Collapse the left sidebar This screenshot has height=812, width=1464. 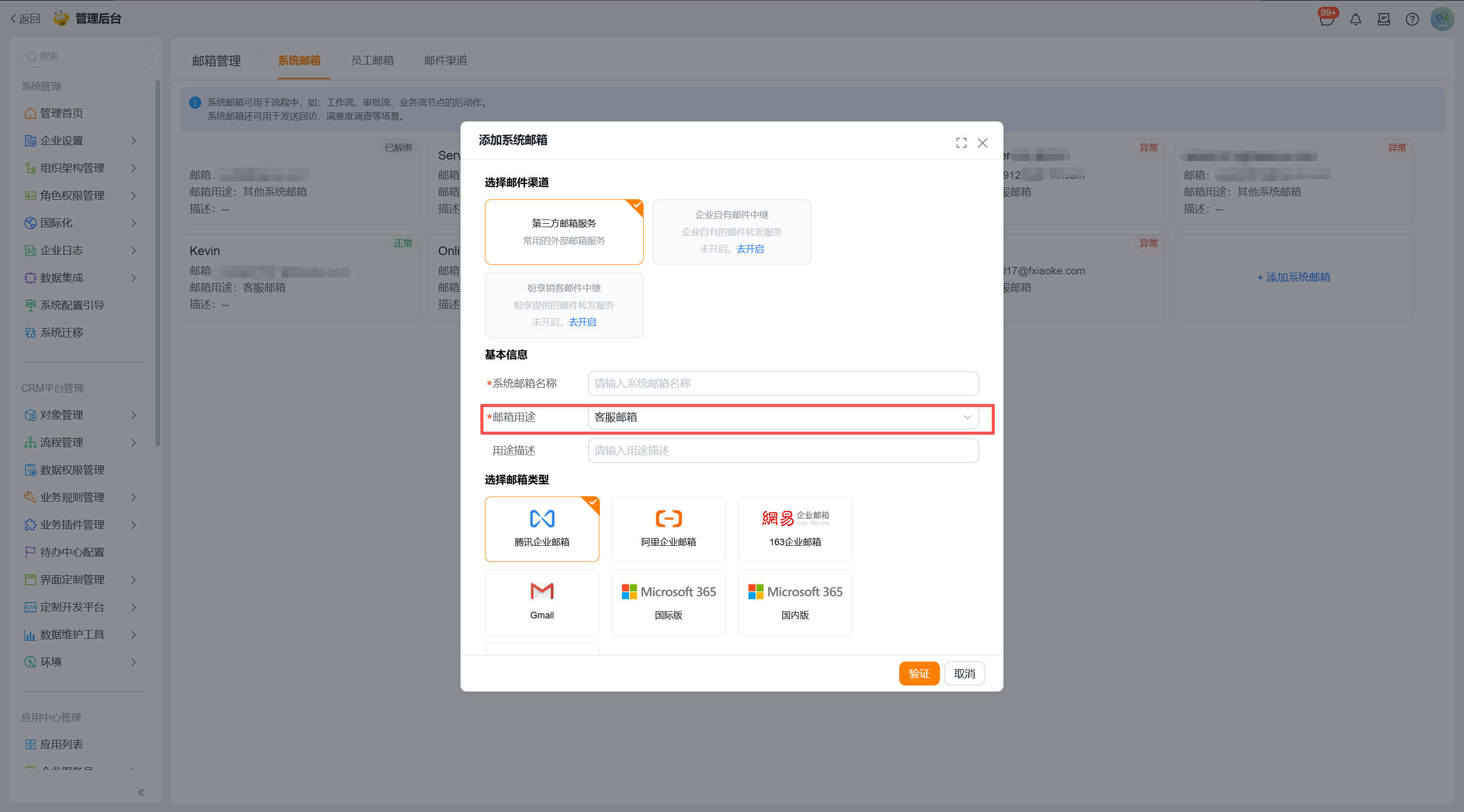(x=141, y=792)
